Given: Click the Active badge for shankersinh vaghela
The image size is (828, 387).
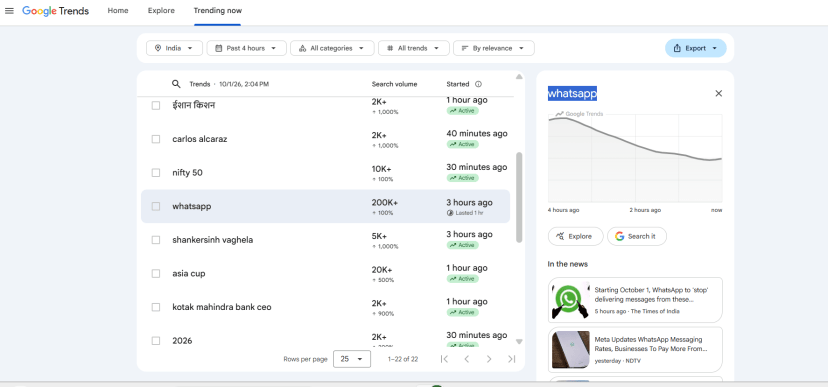Looking at the screenshot, I should [x=463, y=245].
